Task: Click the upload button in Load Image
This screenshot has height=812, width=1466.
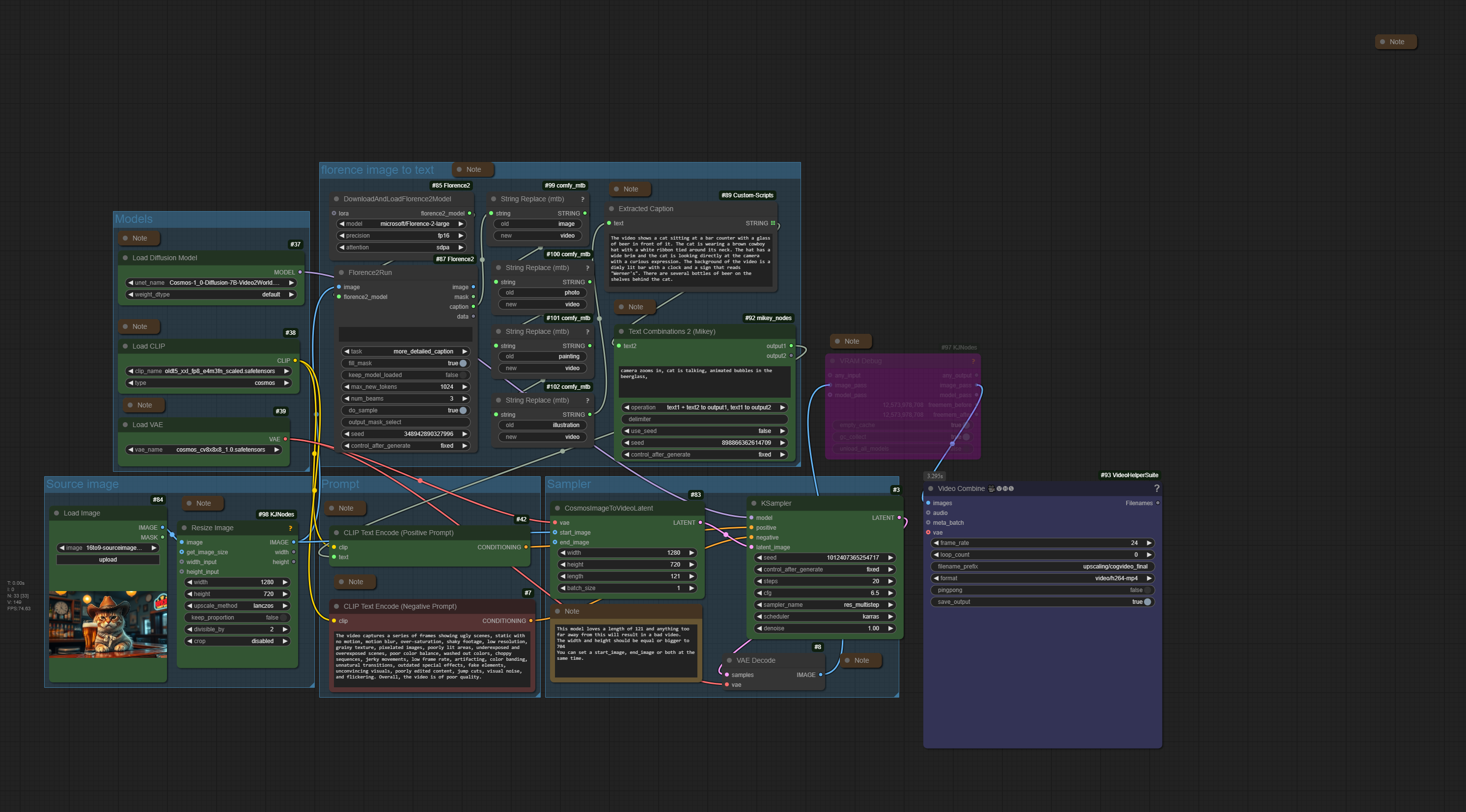Action: tap(108, 559)
